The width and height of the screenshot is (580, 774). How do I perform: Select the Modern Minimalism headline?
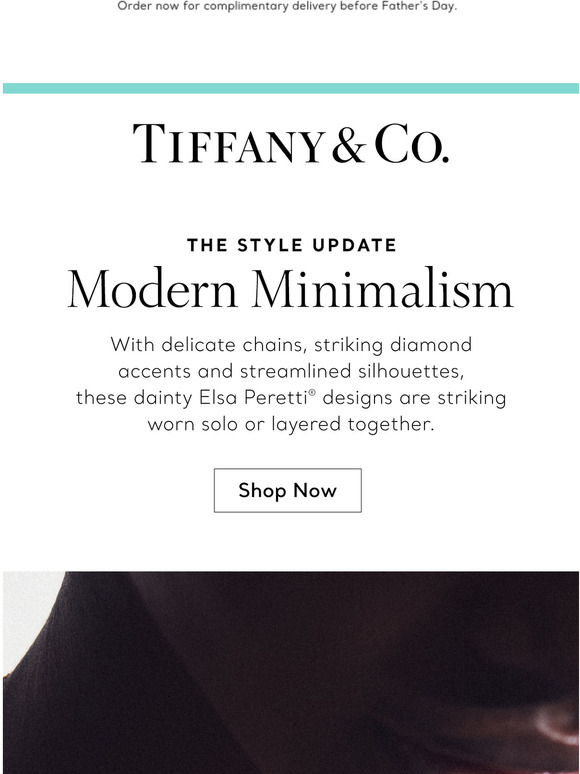coord(290,289)
